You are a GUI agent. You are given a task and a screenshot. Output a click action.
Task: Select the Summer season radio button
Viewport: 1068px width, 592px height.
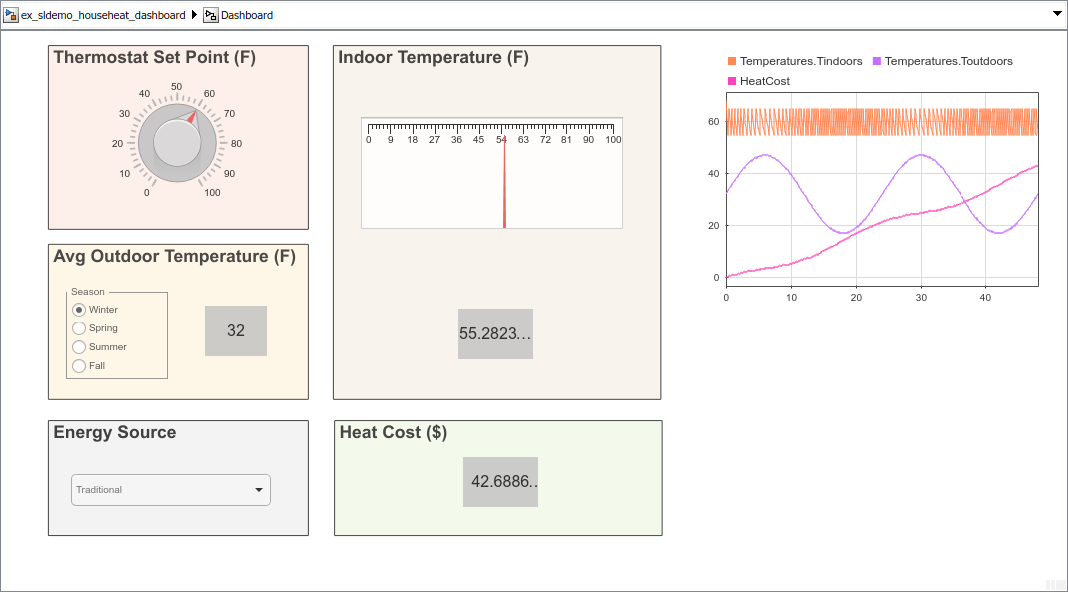click(x=79, y=346)
